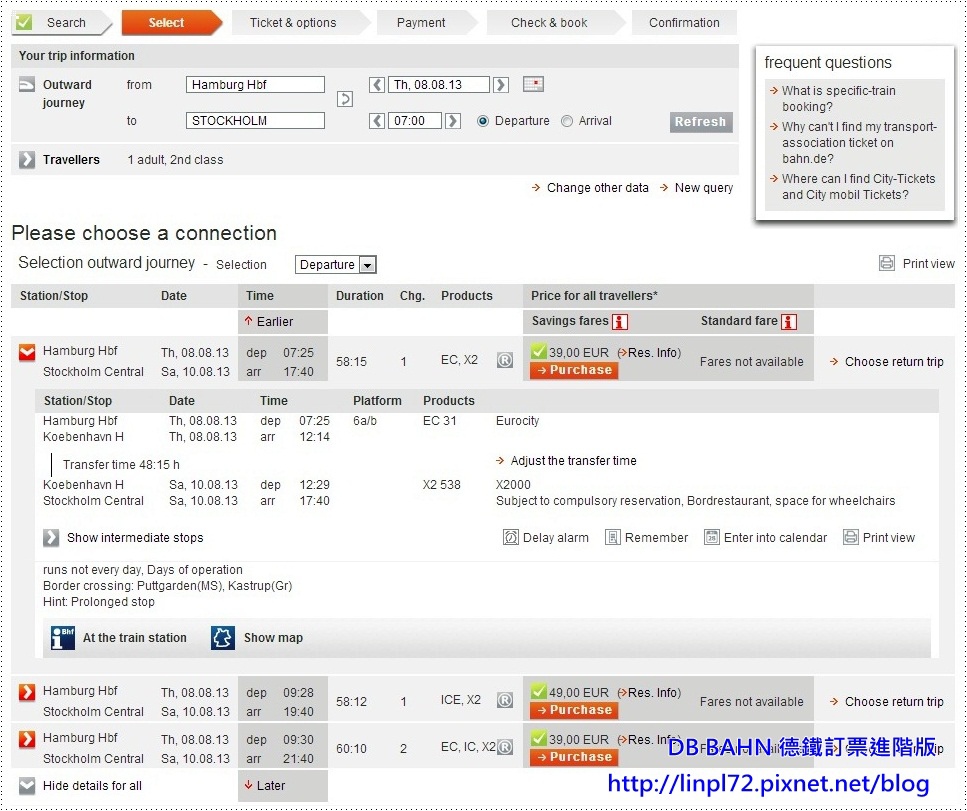Open the Selection Departure dropdown
This screenshot has height=811, width=967.
[335, 265]
